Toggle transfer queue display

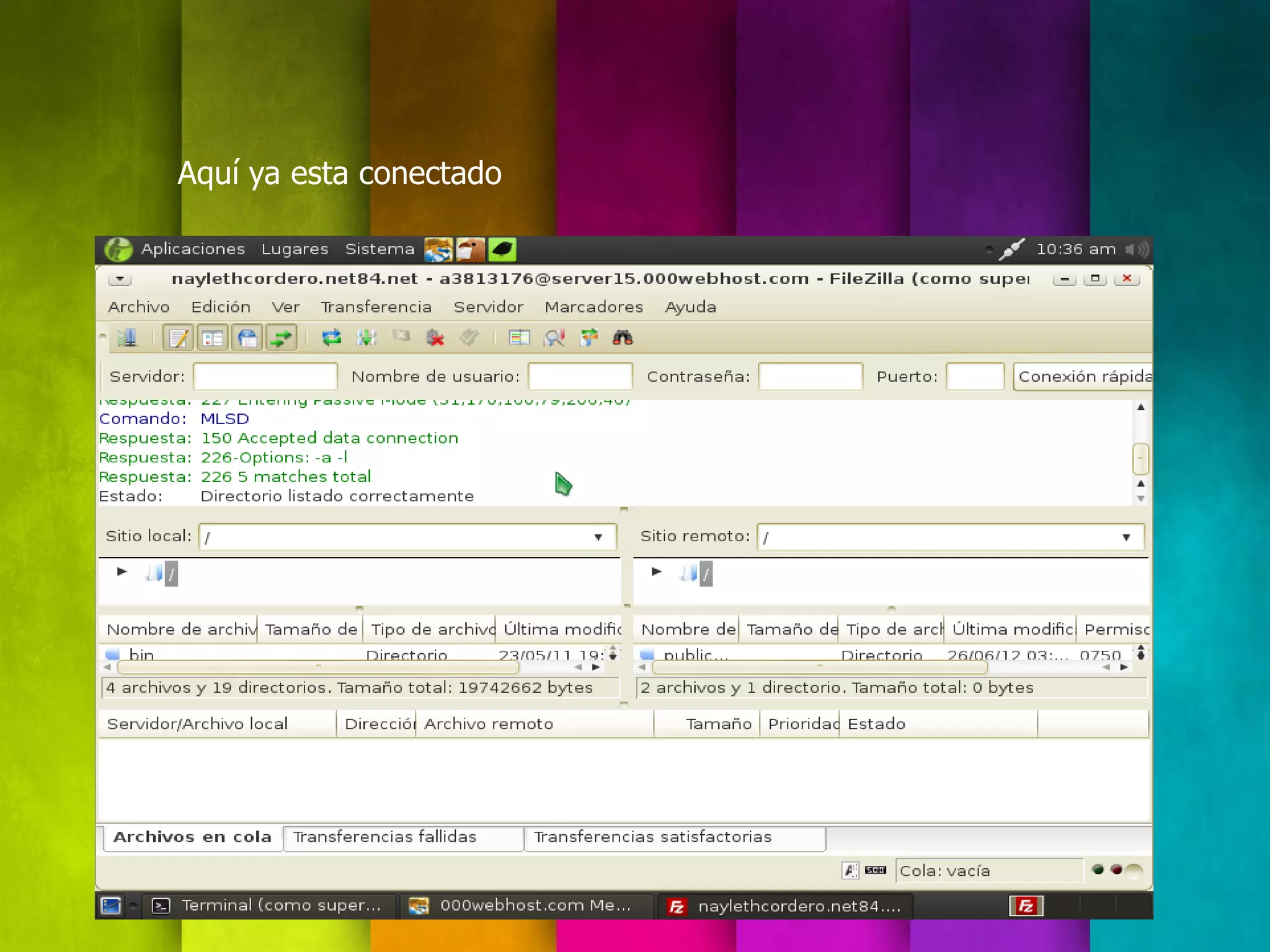click(x=282, y=338)
